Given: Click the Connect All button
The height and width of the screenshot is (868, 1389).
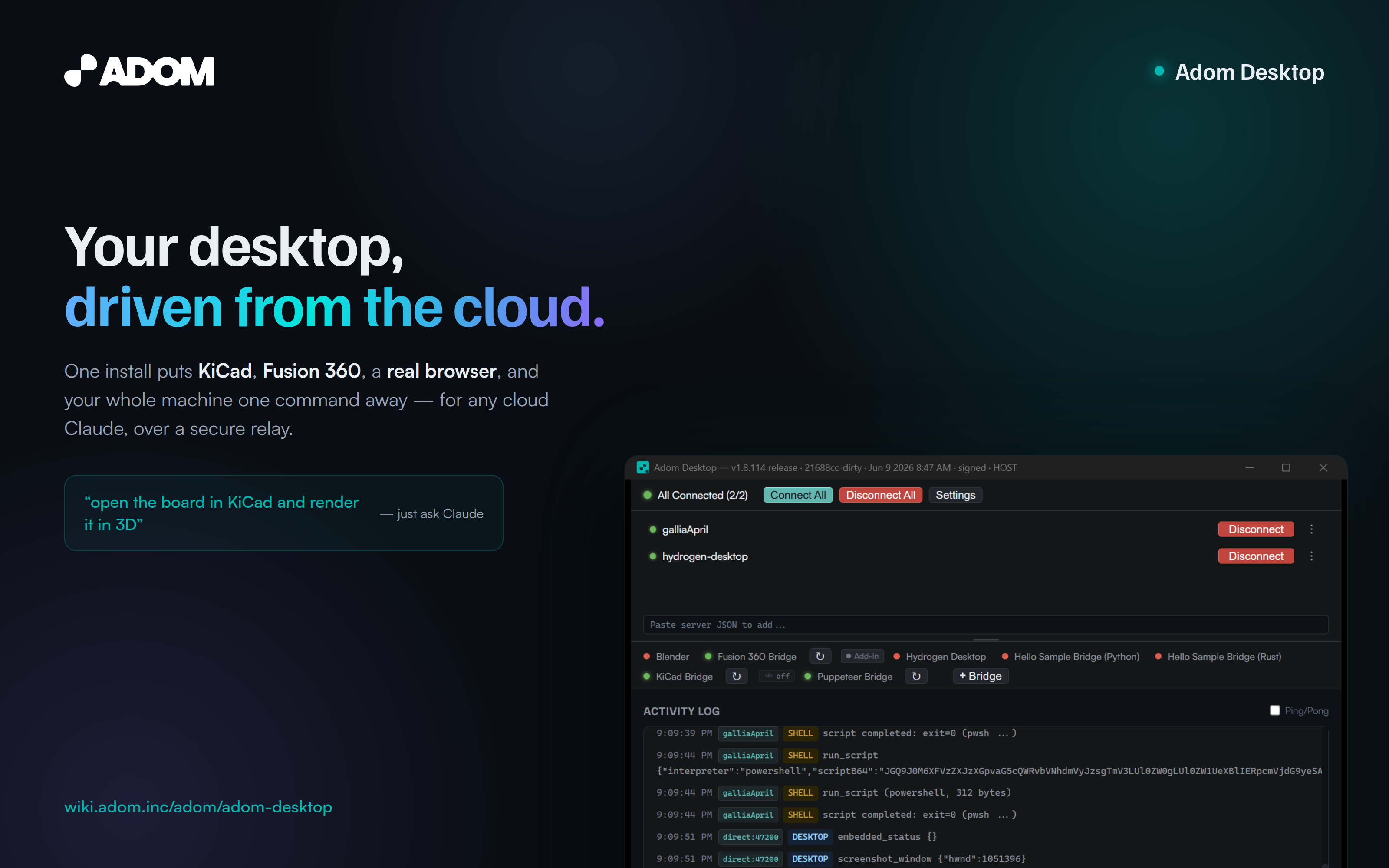Looking at the screenshot, I should 798,495.
